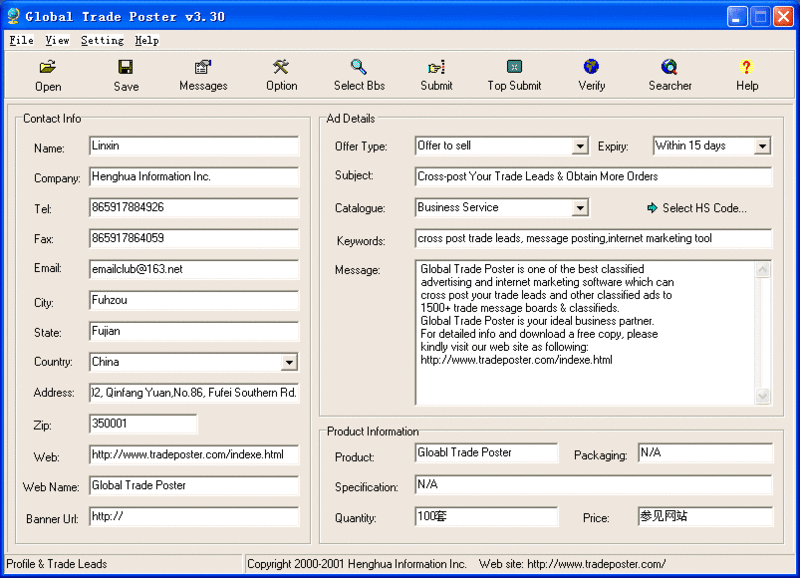Click the Banner Url input field

click(x=194, y=517)
